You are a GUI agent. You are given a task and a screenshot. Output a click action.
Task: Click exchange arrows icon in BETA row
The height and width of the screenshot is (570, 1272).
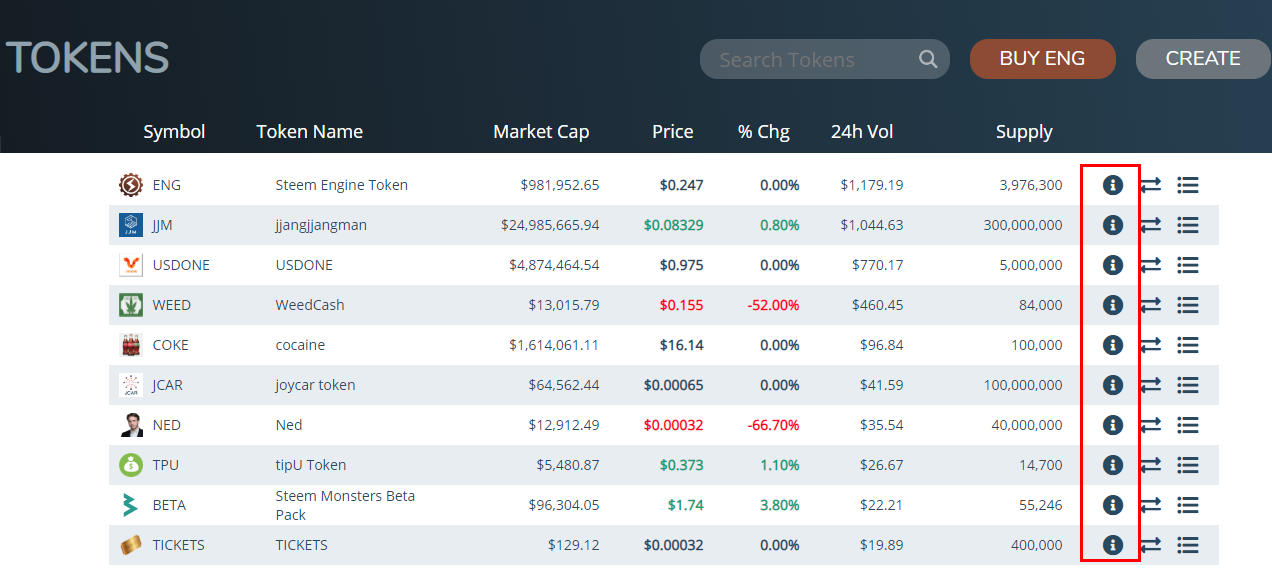1151,505
